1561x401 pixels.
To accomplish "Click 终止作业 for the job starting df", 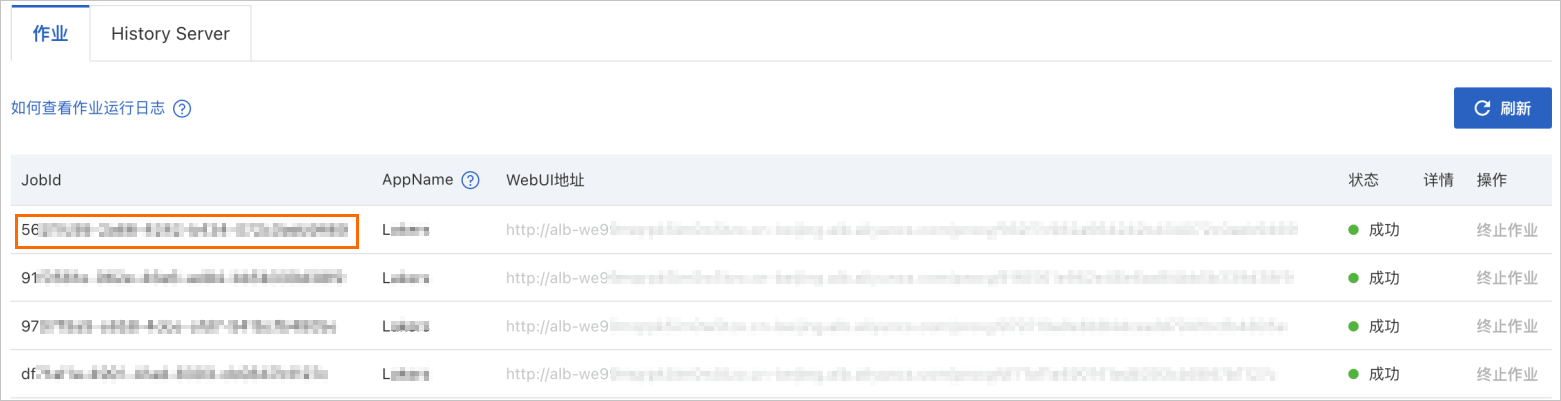I will click(1507, 373).
